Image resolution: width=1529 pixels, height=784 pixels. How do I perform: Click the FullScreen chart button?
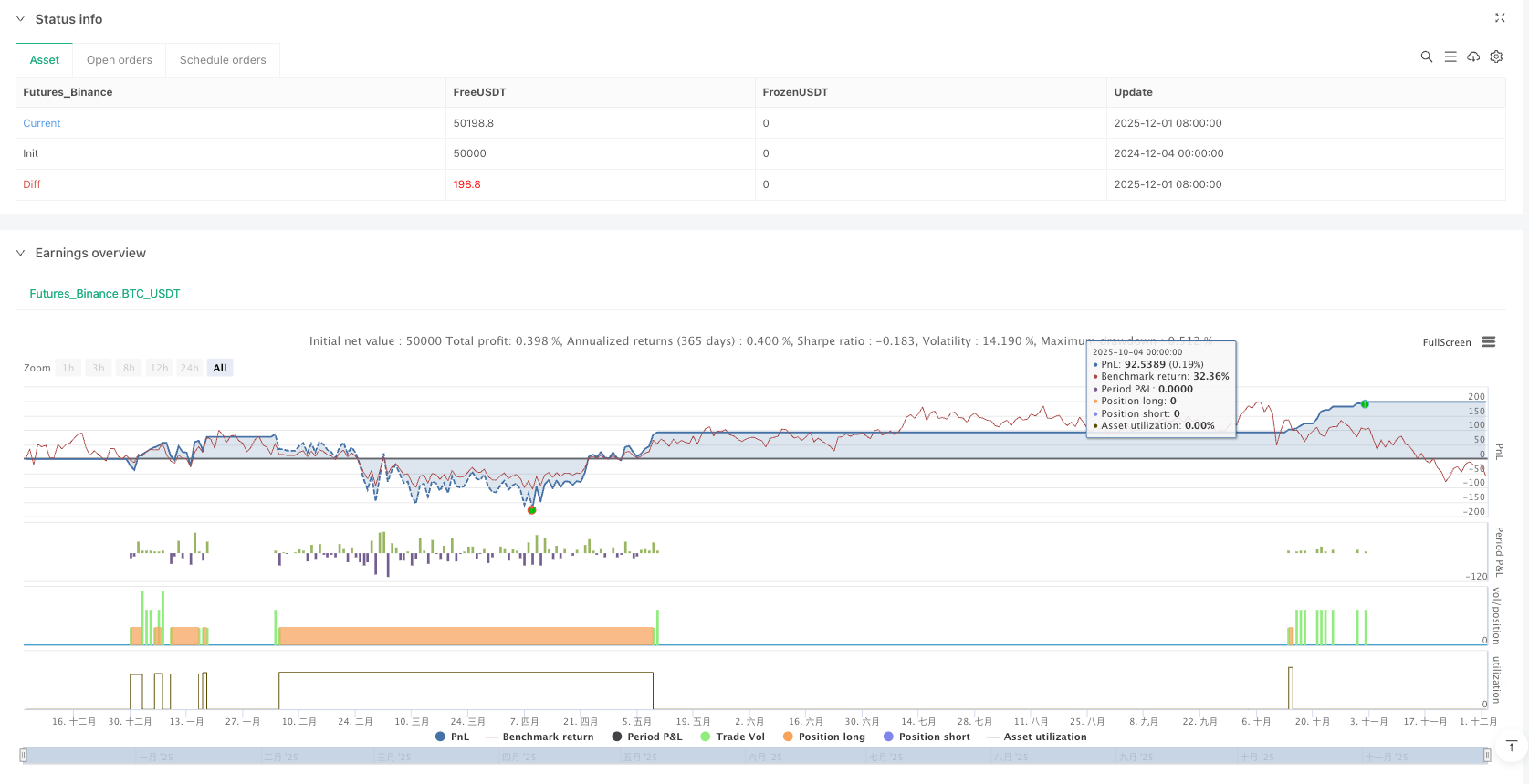click(x=1446, y=342)
